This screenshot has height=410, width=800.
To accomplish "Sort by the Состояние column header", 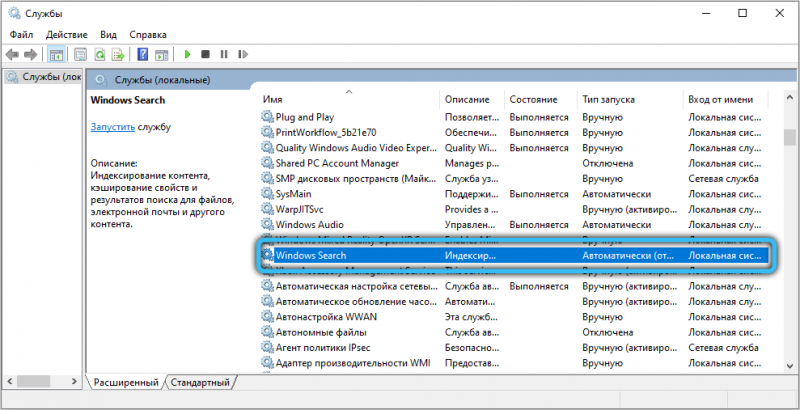I will click(x=533, y=99).
